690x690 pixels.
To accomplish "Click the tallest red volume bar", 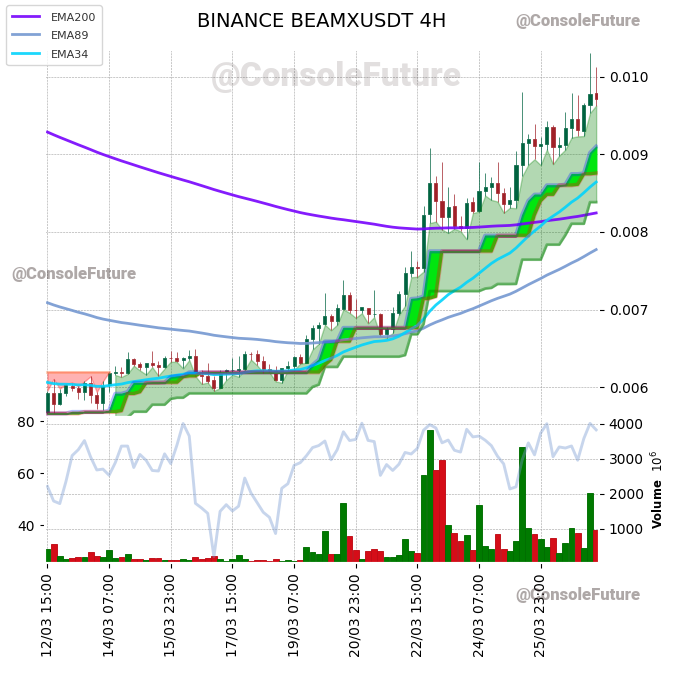I will 443,511.
